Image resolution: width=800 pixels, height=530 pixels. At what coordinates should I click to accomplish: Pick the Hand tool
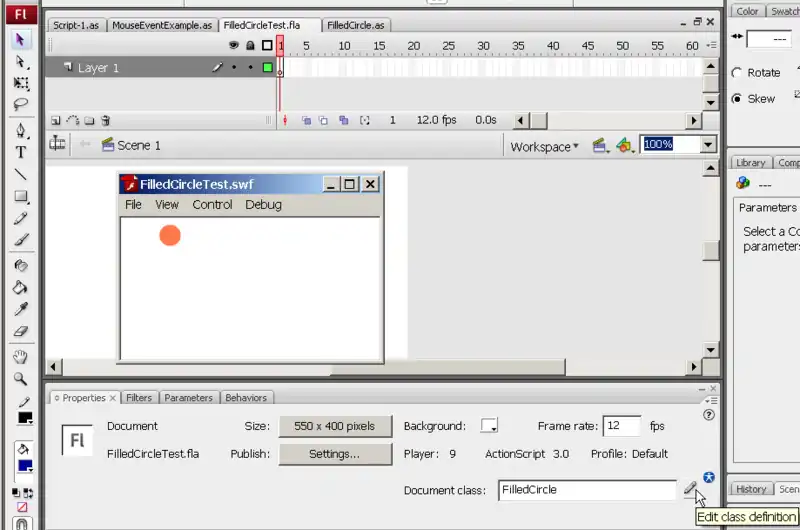21,357
